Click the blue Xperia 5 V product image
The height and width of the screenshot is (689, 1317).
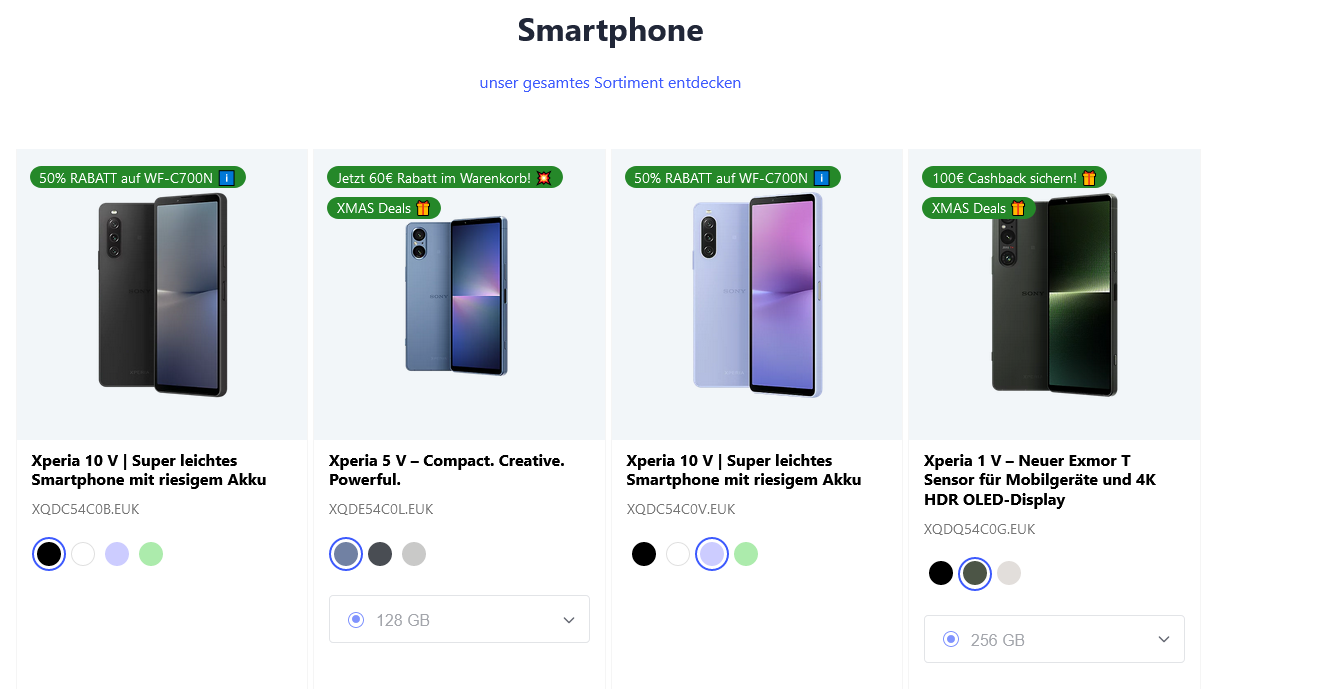[x=457, y=297]
